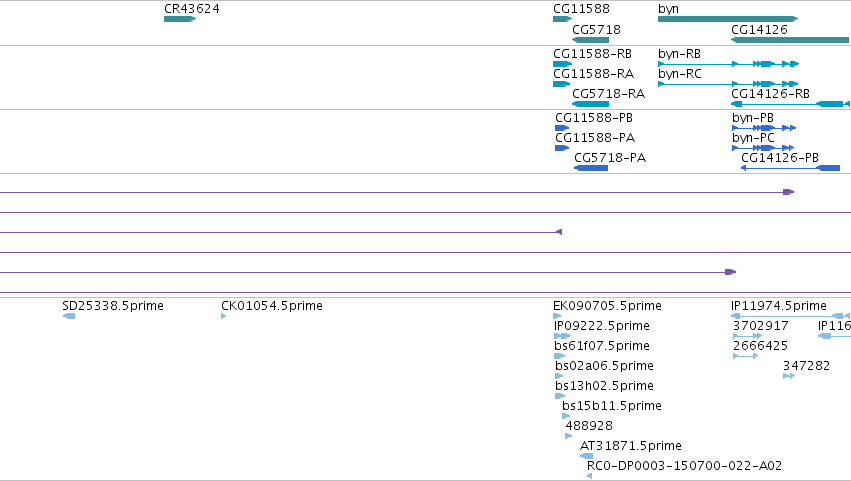Click the blue CG5718-PA protein bar
This screenshot has width=851, height=481.
(x=591, y=168)
